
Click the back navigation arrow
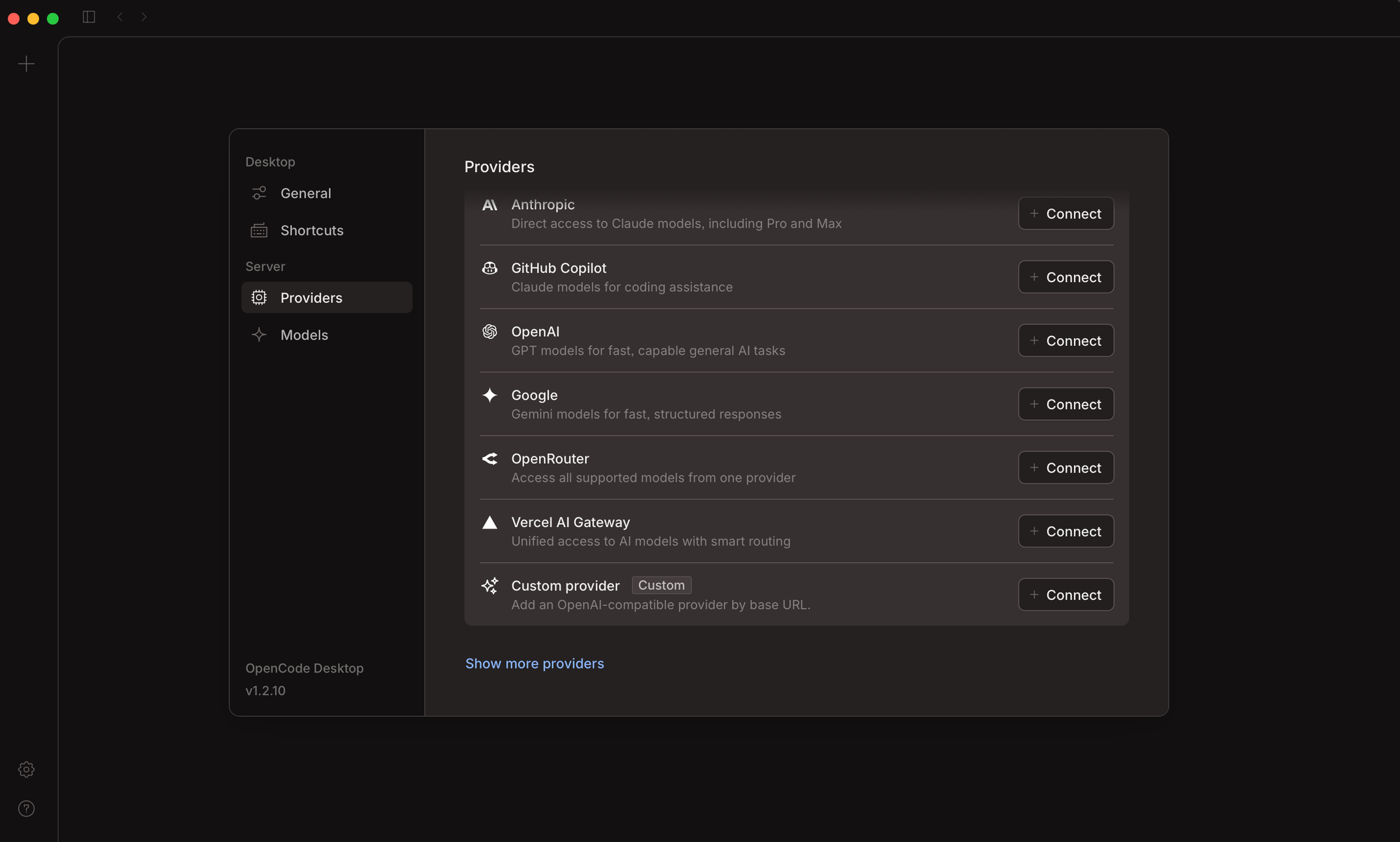pyautogui.click(x=120, y=17)
